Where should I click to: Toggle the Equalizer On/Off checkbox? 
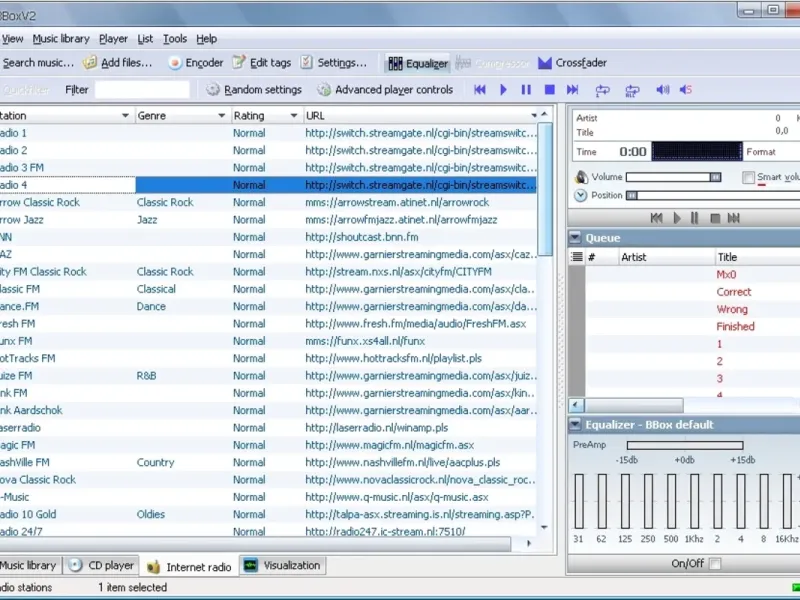tap(714, 564)
